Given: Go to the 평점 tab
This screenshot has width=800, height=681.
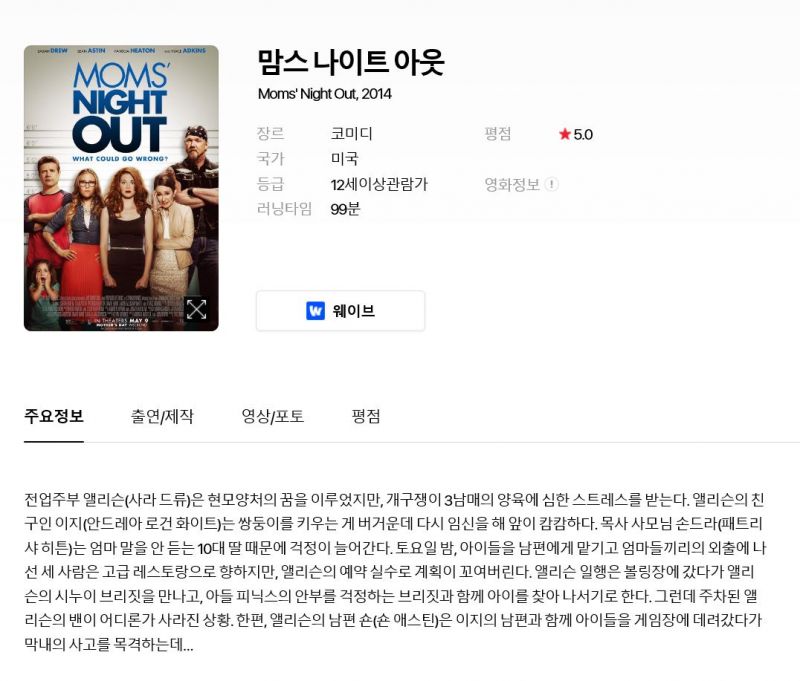Looking at the screenshot, I should click(x=366, y=416).
